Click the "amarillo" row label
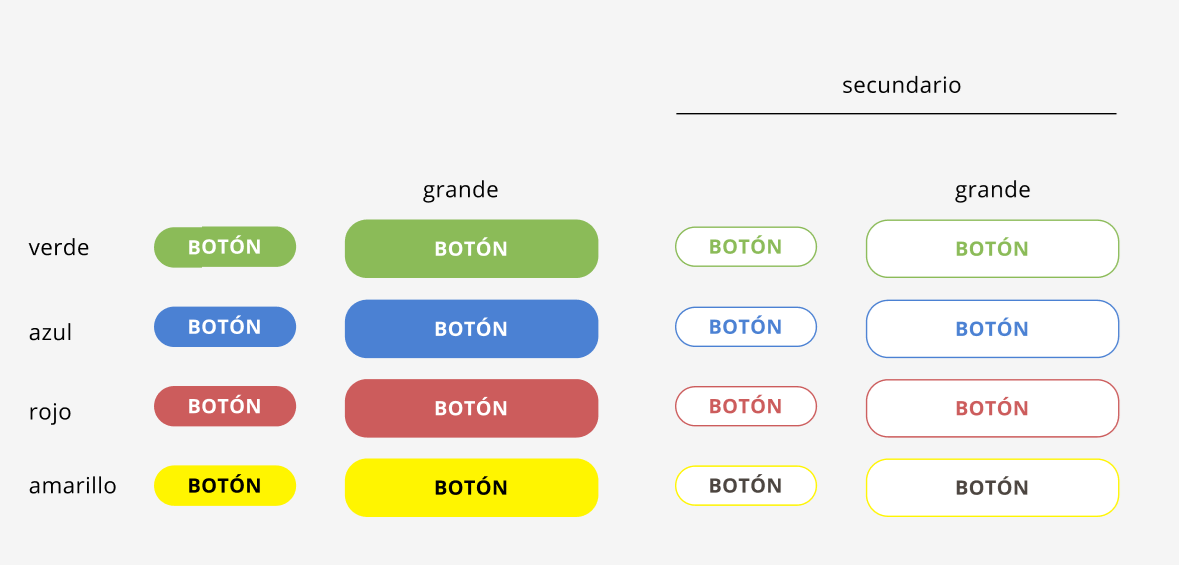This screenshot has height=565, width=1179. 72,486
